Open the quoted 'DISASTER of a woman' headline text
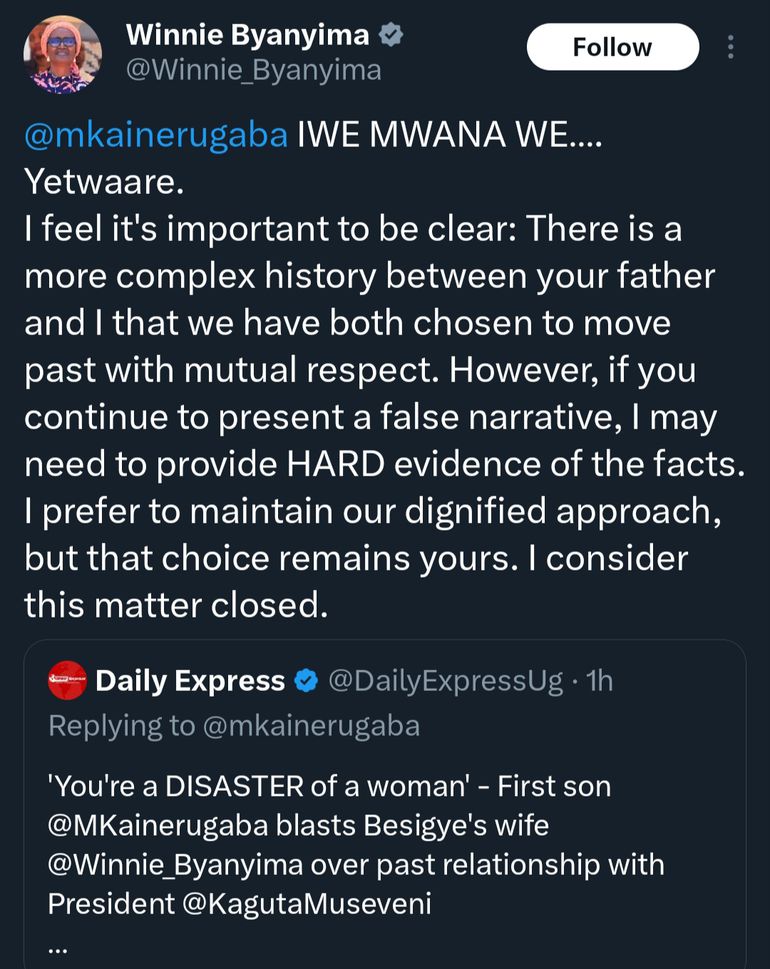The height and width of the screenshot is (969, 770). [250, 786]
